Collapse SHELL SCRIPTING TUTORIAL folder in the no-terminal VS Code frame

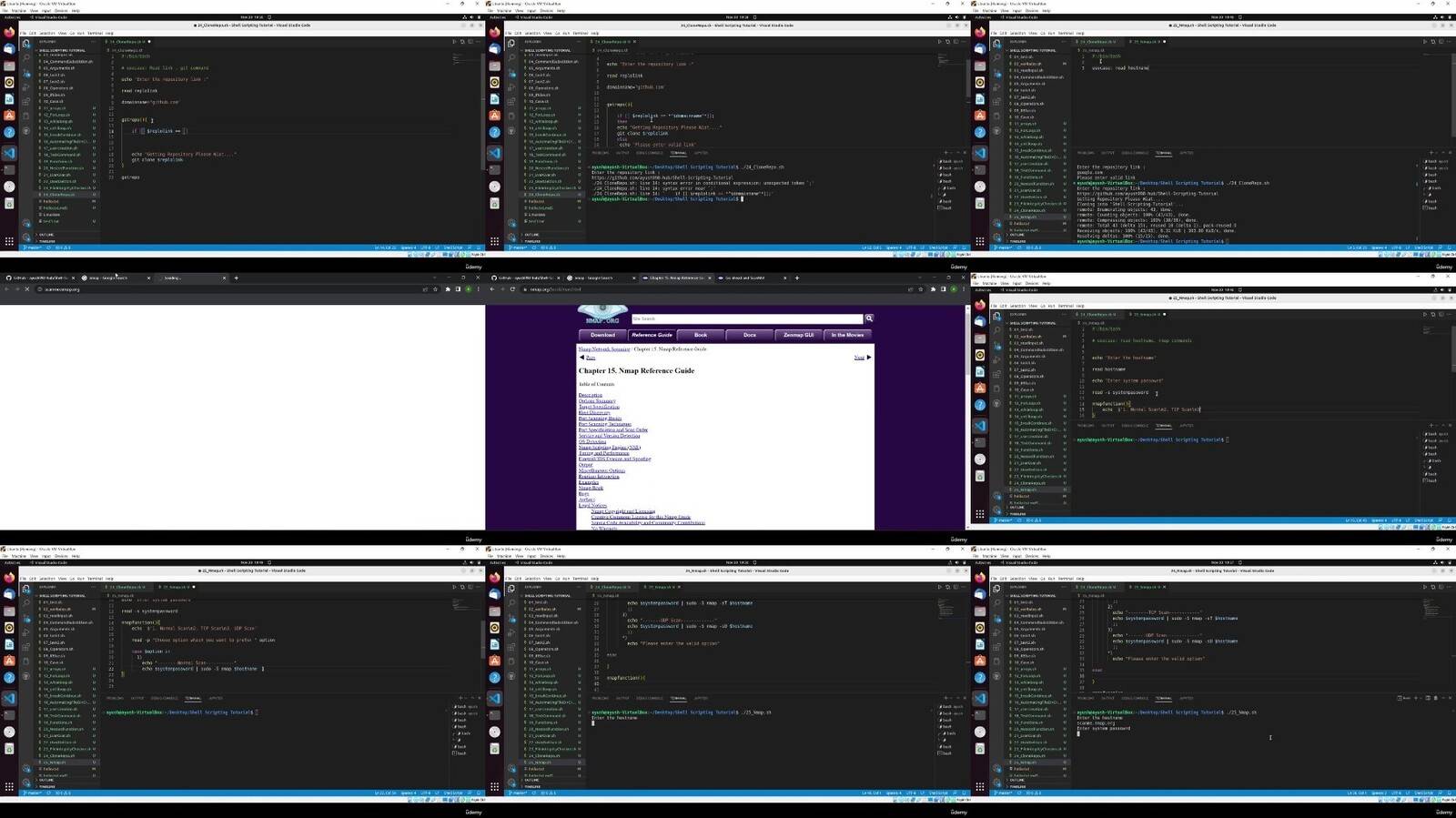pos(64,50)
